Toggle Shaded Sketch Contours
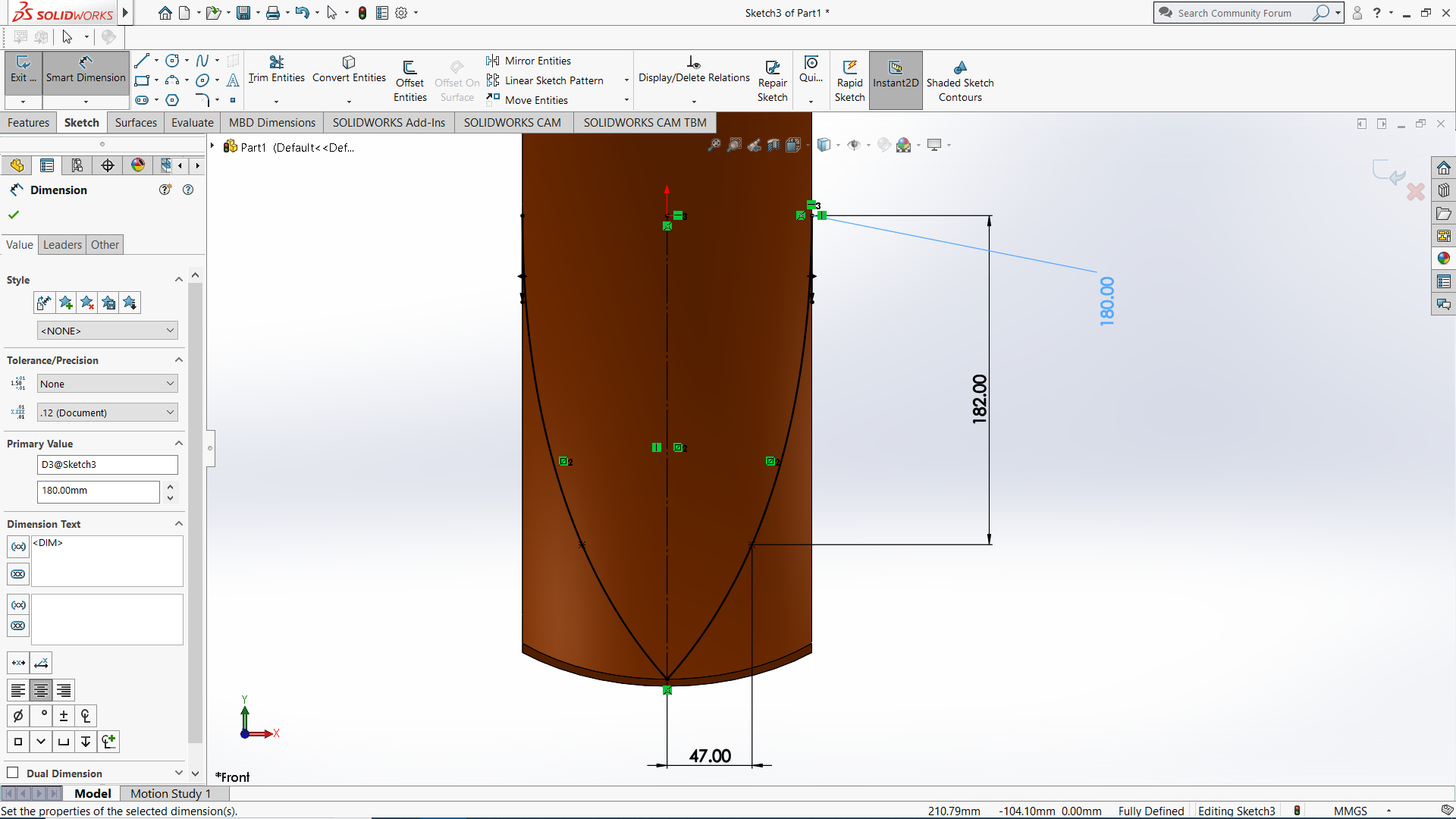1456x819 pixels. click(960, 78)
